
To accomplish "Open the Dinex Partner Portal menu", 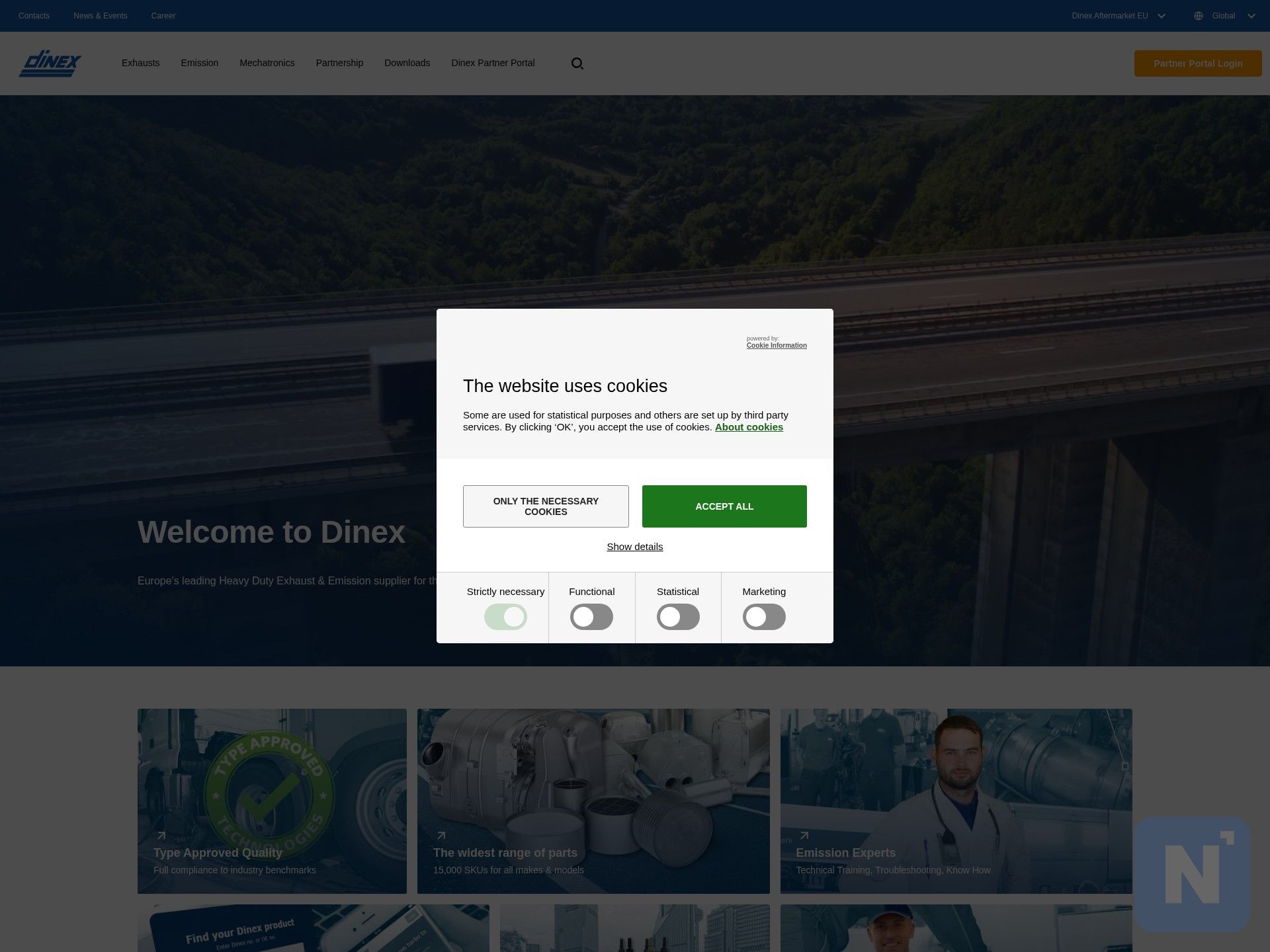I will click(493, 63).
